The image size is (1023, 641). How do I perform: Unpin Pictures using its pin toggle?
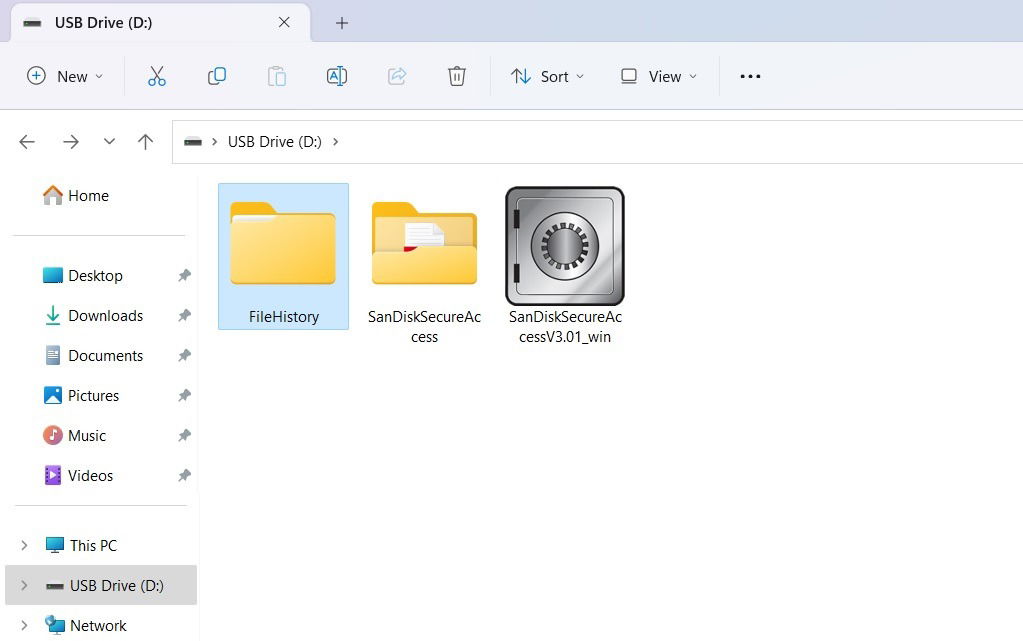184,395
